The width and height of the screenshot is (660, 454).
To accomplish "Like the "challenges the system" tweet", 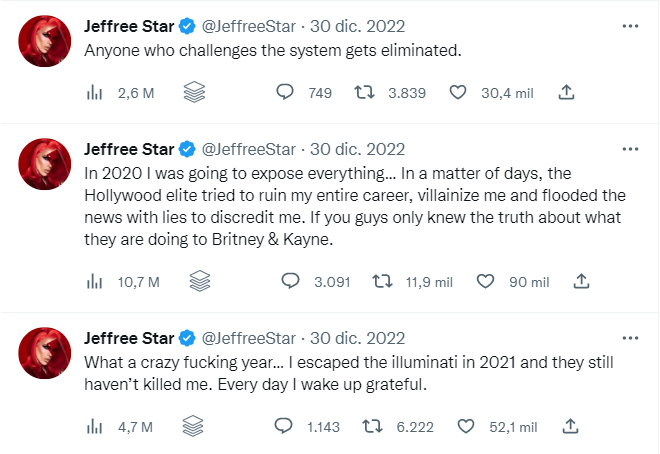I will tap(459, 93).
